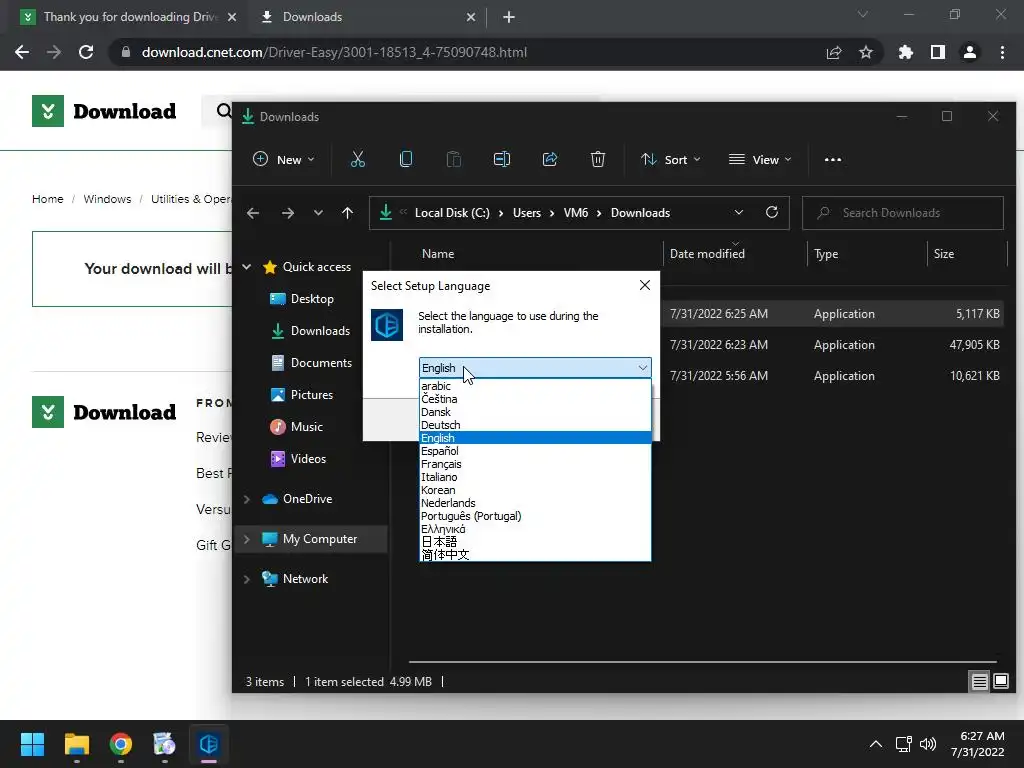Click the Share icon in Explorer toolbar
The width and height of the screenshot is (1024, 768).
click(550, 159)
